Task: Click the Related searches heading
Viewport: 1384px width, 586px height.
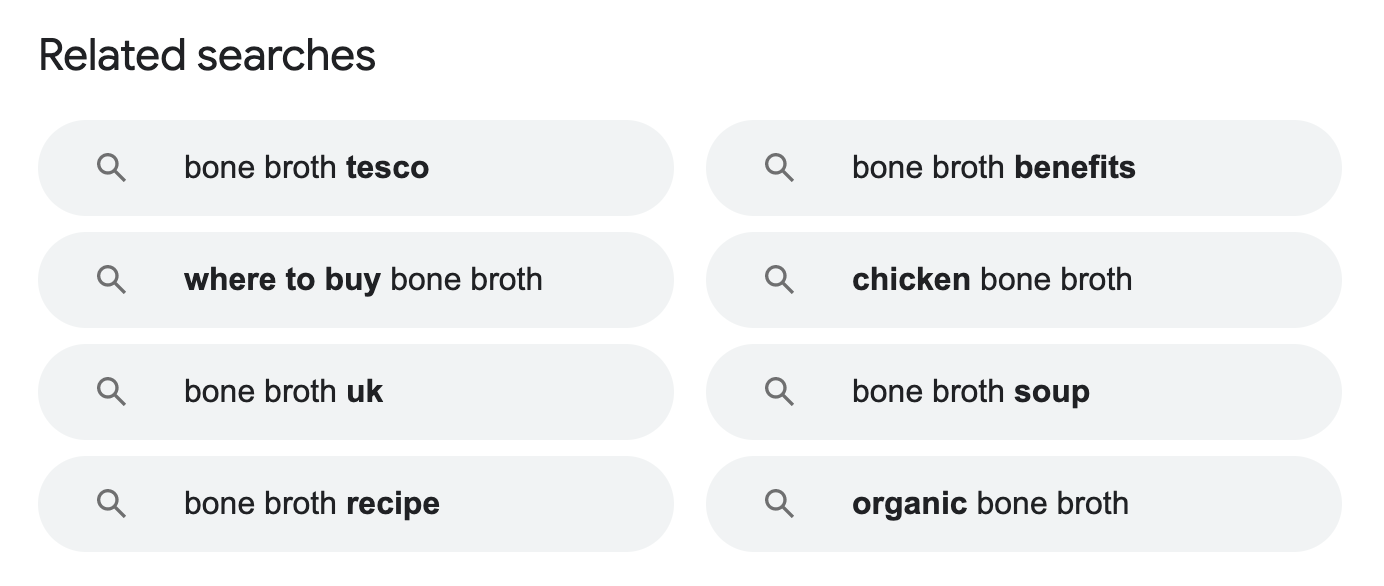Action: [x=207, y=55]
